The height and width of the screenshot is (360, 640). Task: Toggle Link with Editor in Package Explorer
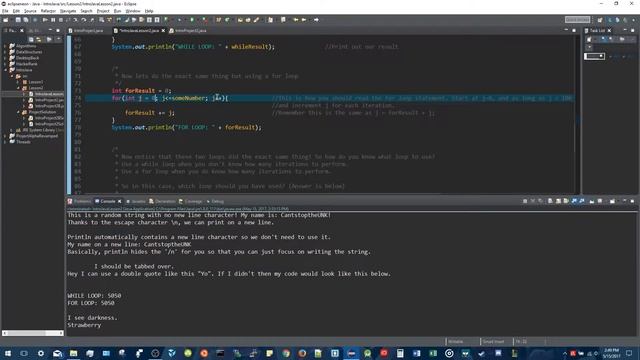(39, 39)
